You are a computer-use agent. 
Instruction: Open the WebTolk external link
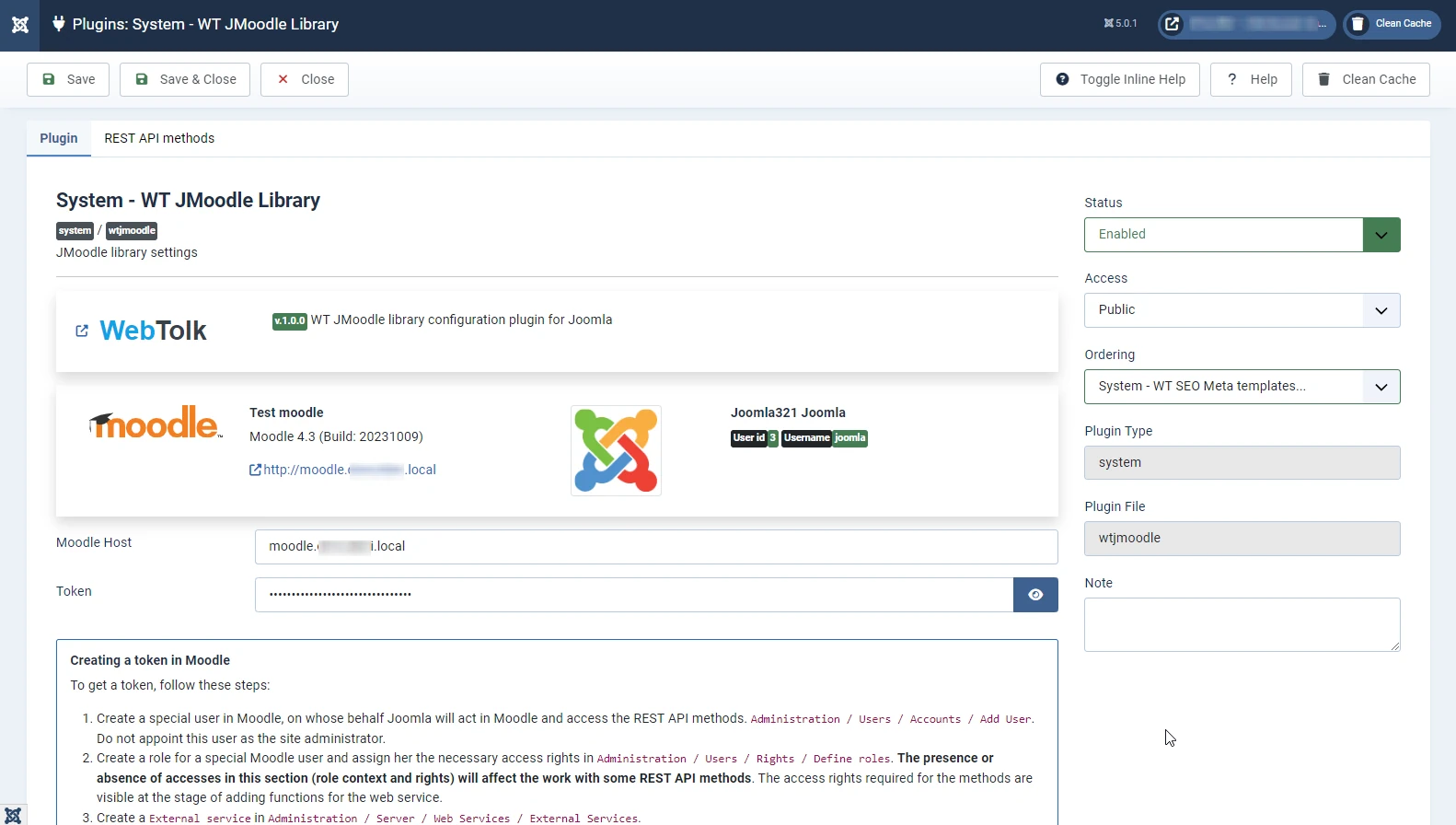(x=141, y=331)
